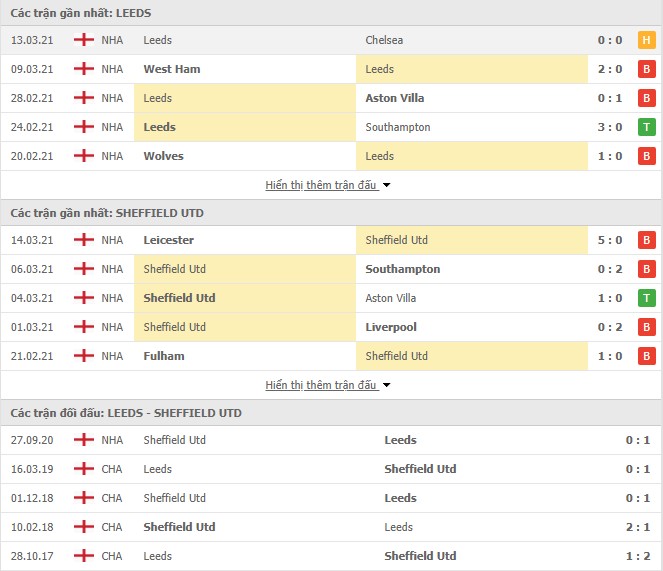Click the red B badge for Leicester-Sheffield Utd
The width and height of the screenshot is (663, 571).
pyautogui.click(x=646, y=240)
